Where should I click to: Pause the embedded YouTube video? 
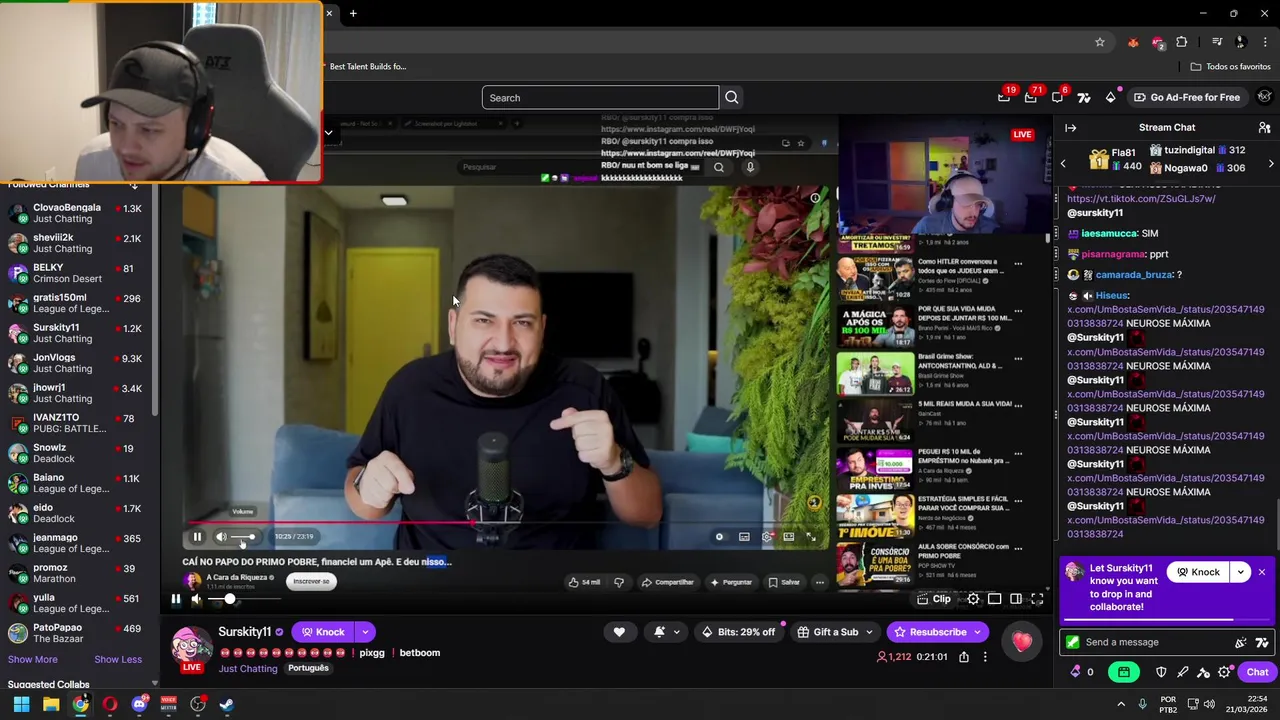point(197,537)
